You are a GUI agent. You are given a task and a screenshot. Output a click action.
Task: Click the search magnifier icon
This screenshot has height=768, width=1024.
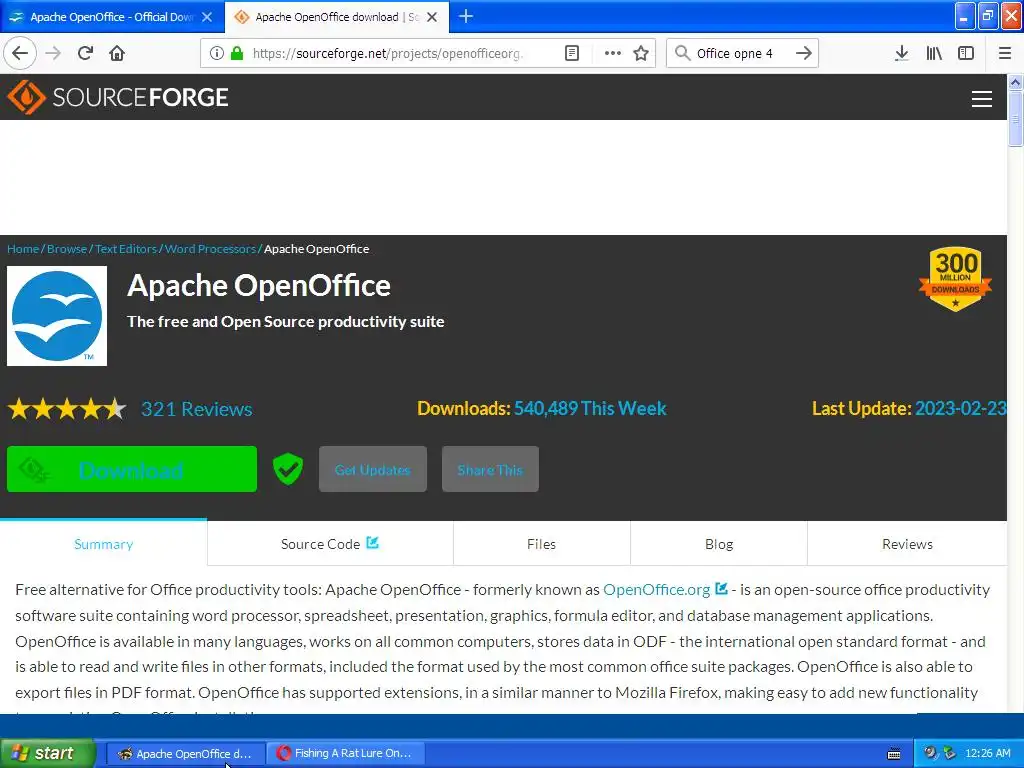tap(682, 53)
